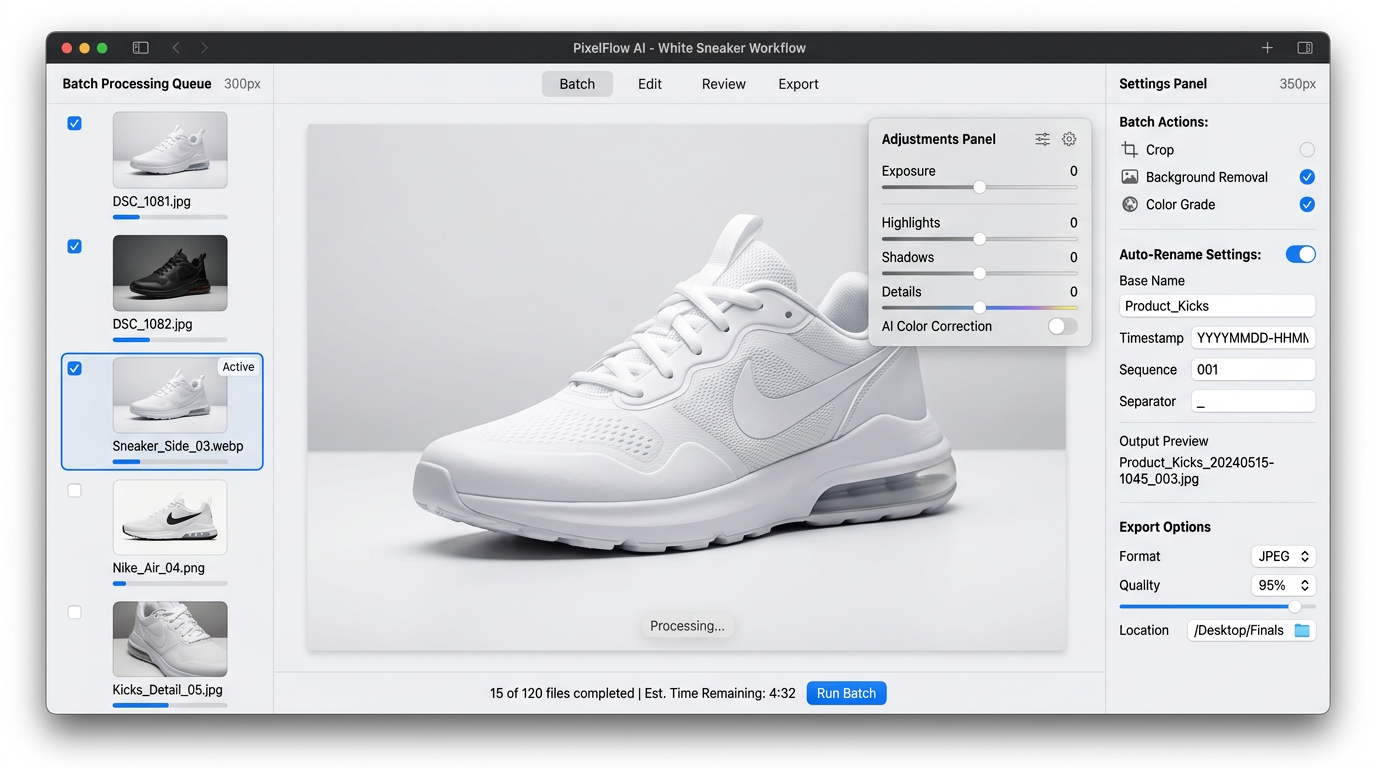Screen dimensions: 1376x768
Task: Click the sidebar toggle icon in title bar
Action: click(x=141, y=48)
